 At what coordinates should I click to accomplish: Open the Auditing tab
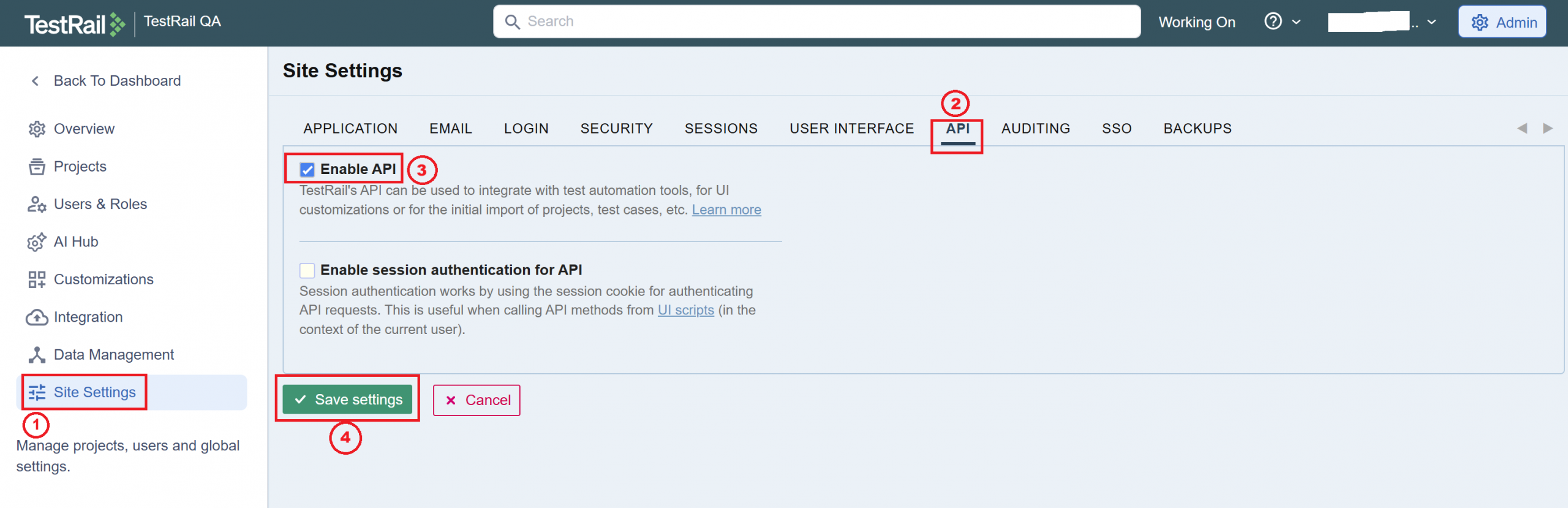(x=1035, y=129)
